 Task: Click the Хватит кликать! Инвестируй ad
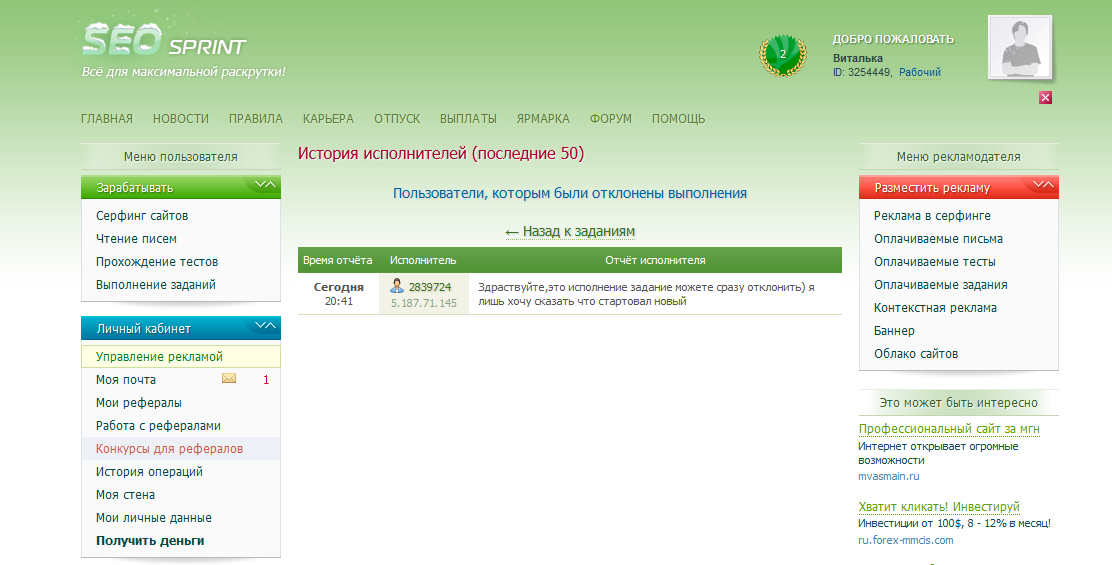pyautogui.click(x=939, y=507)
